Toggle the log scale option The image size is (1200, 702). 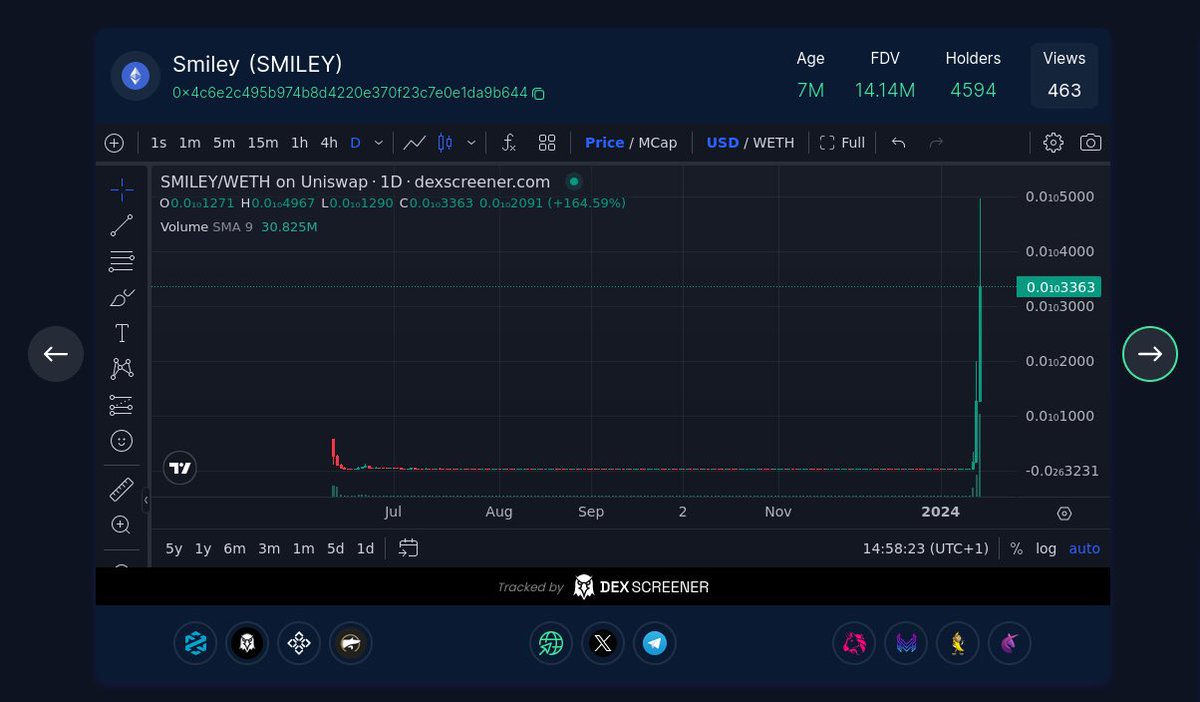tap(1046, 548)
